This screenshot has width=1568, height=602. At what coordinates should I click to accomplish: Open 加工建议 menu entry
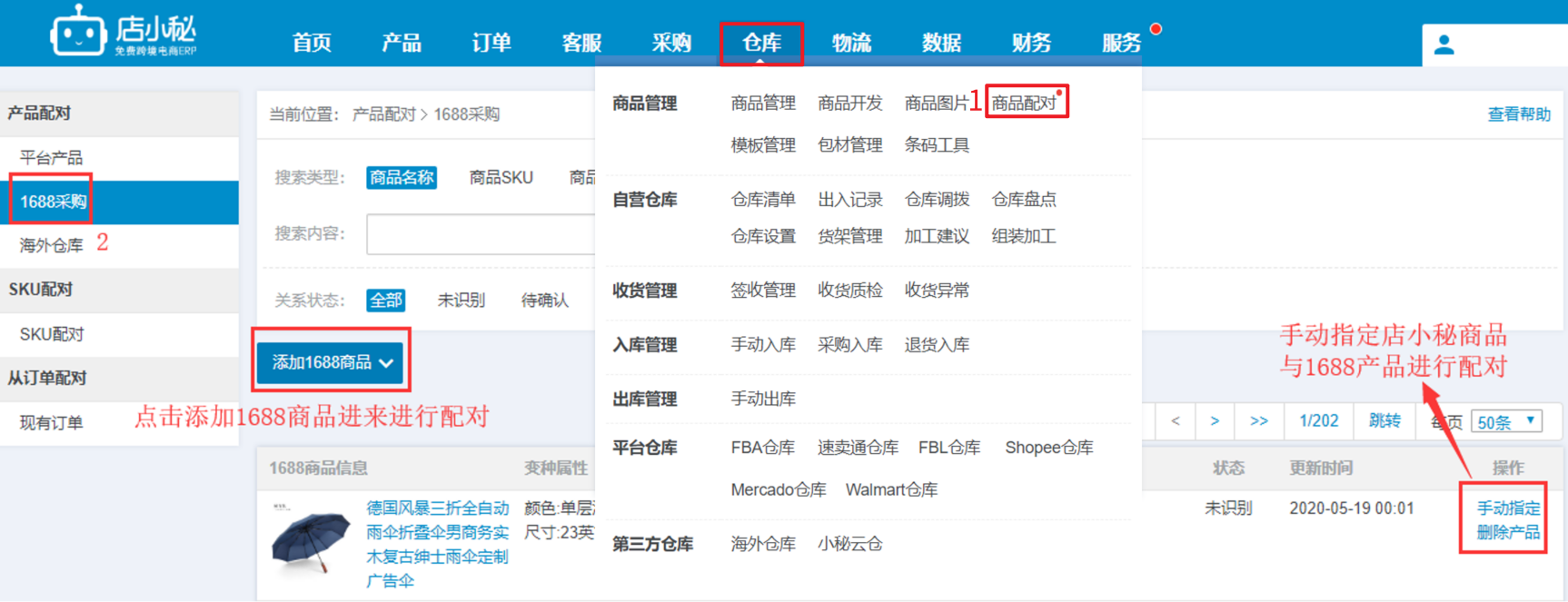[x=937, y=237]
